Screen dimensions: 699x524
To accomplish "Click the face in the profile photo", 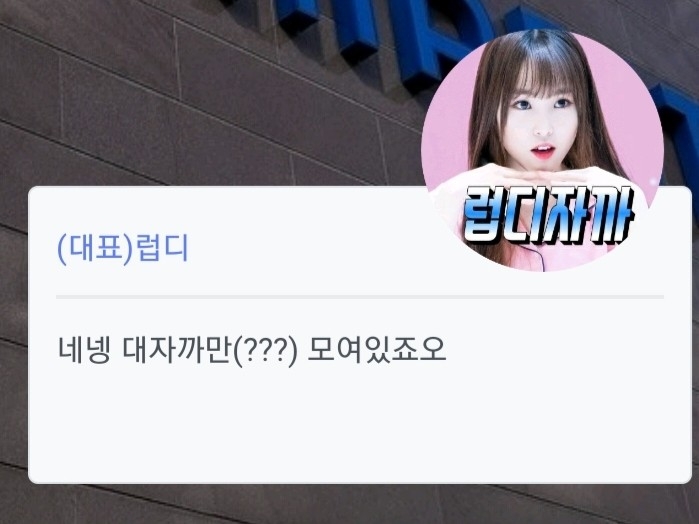I will 542,125.
